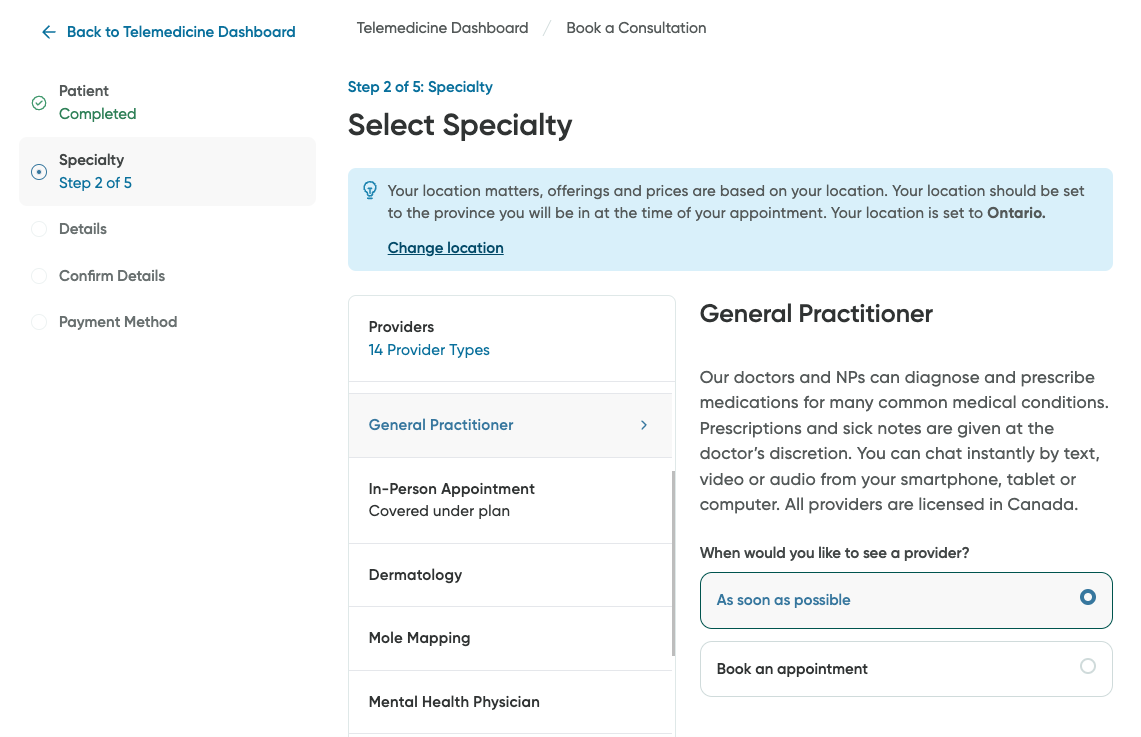The width and height of the screenshot is (1141, 737).
Task: Choose Mental Health Physician
Action: click(454, 702)
